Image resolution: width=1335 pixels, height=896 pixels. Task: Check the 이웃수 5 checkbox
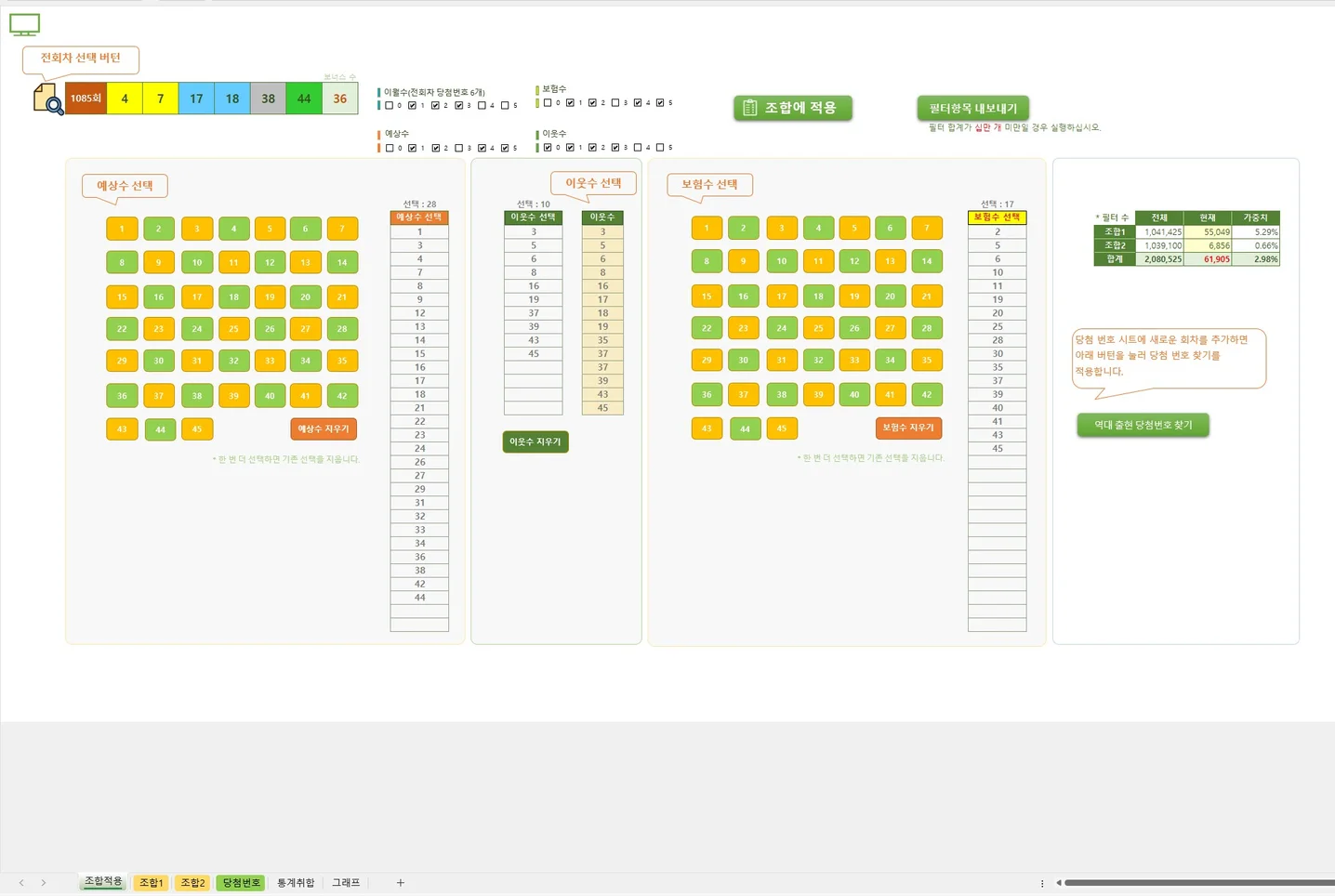click(x=660, y=147)
